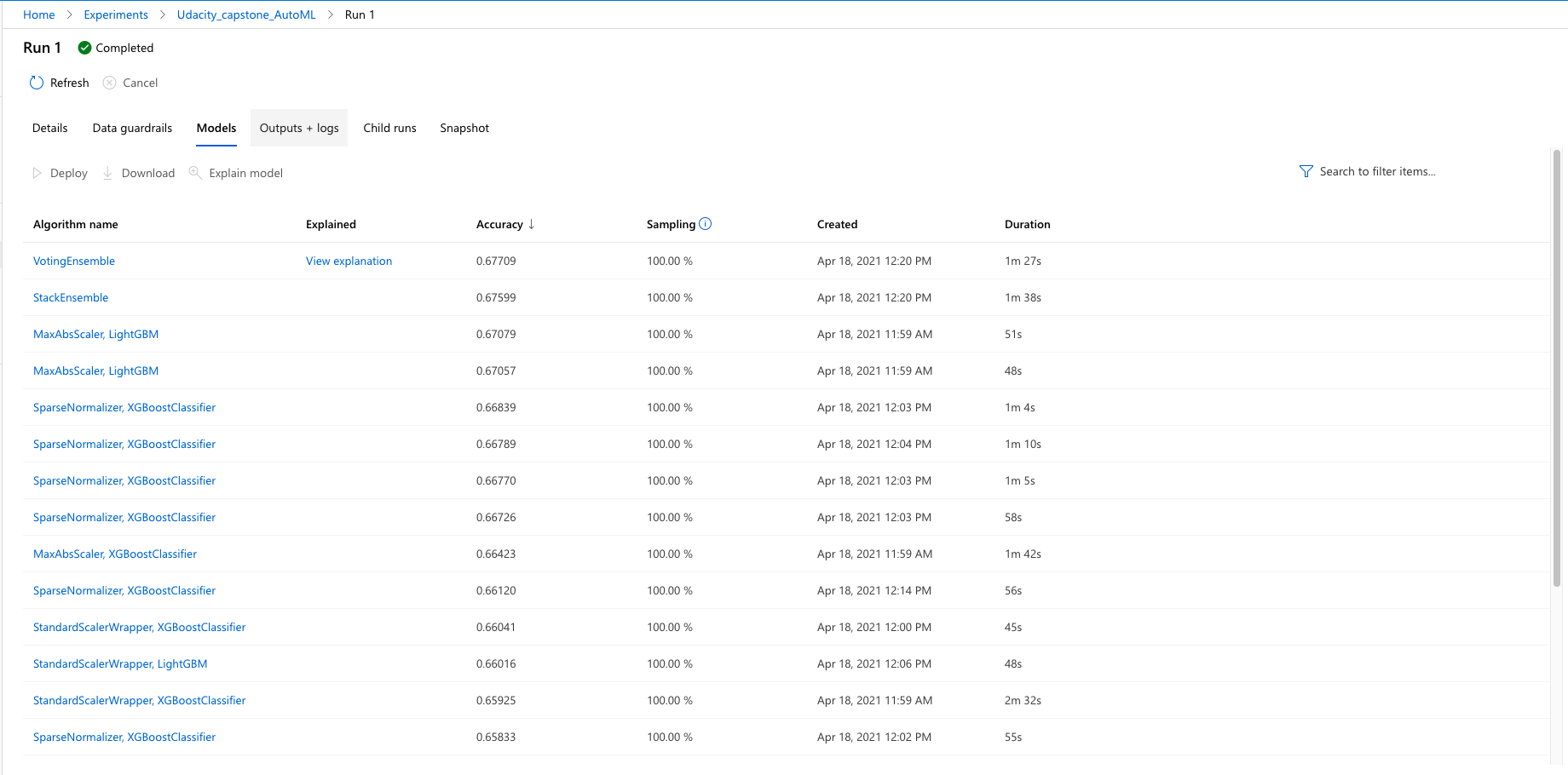Open SparseNormalizer, XGBoostClassifier with accuracy 0.65833
This screenshot has height=775, width=1568.
(x=124, y=737)
